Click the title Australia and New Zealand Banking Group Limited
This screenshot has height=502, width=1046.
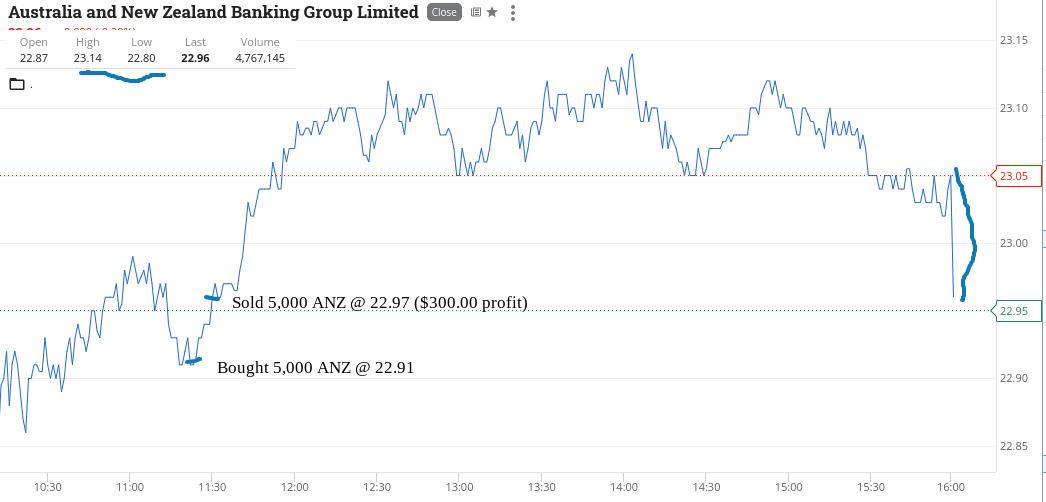213,12
